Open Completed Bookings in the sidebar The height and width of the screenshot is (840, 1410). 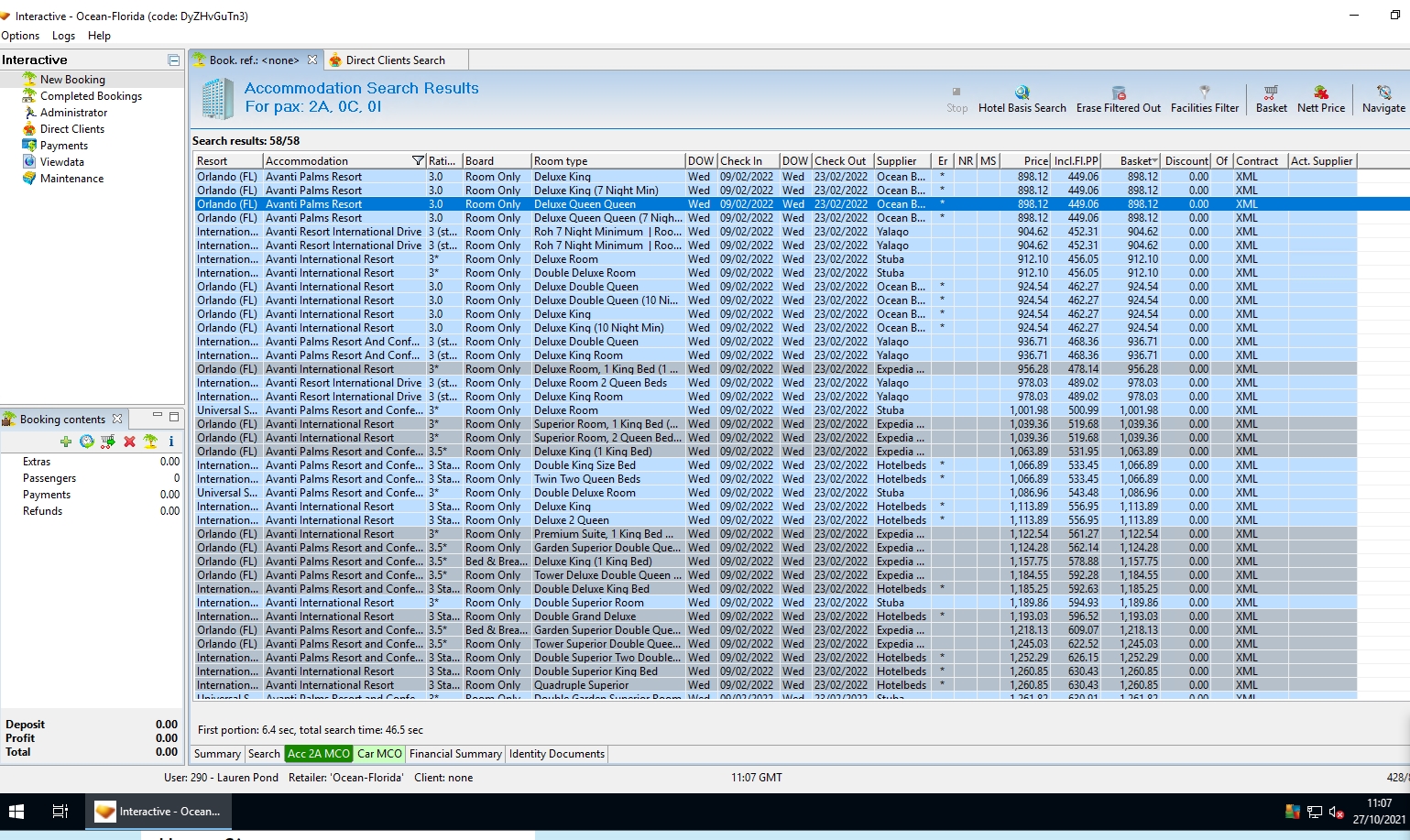91,96
